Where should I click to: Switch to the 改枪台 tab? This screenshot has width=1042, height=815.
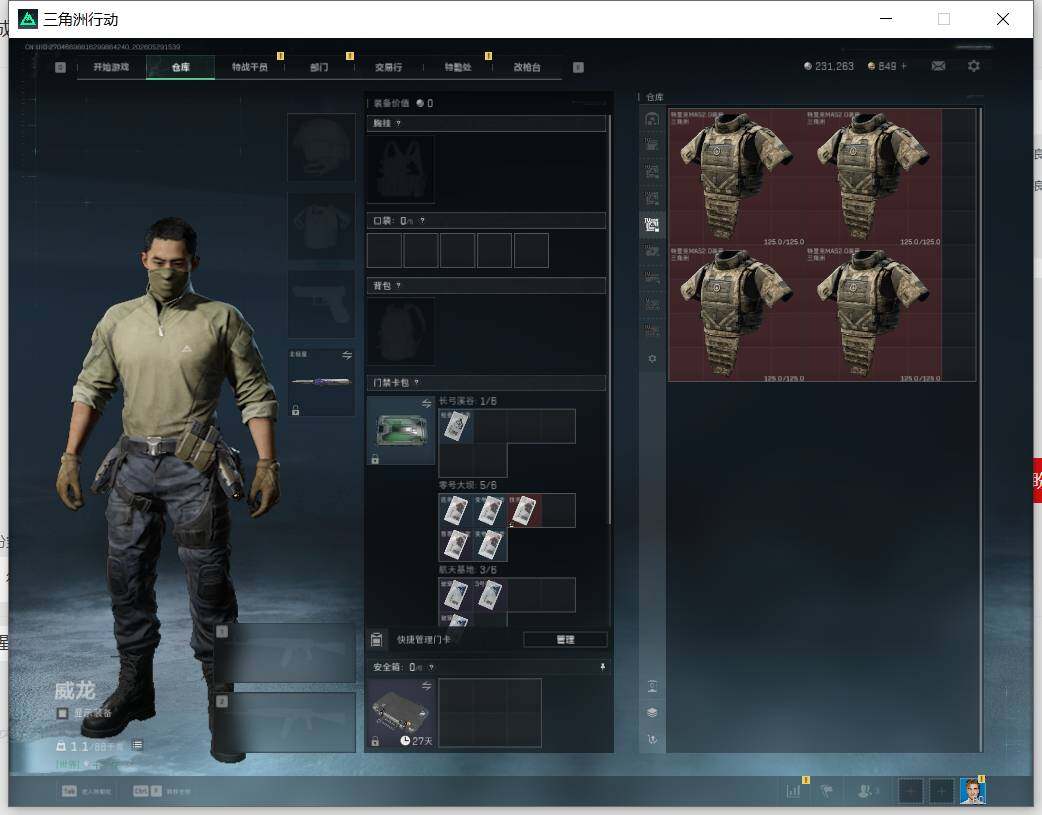(527, 67)
